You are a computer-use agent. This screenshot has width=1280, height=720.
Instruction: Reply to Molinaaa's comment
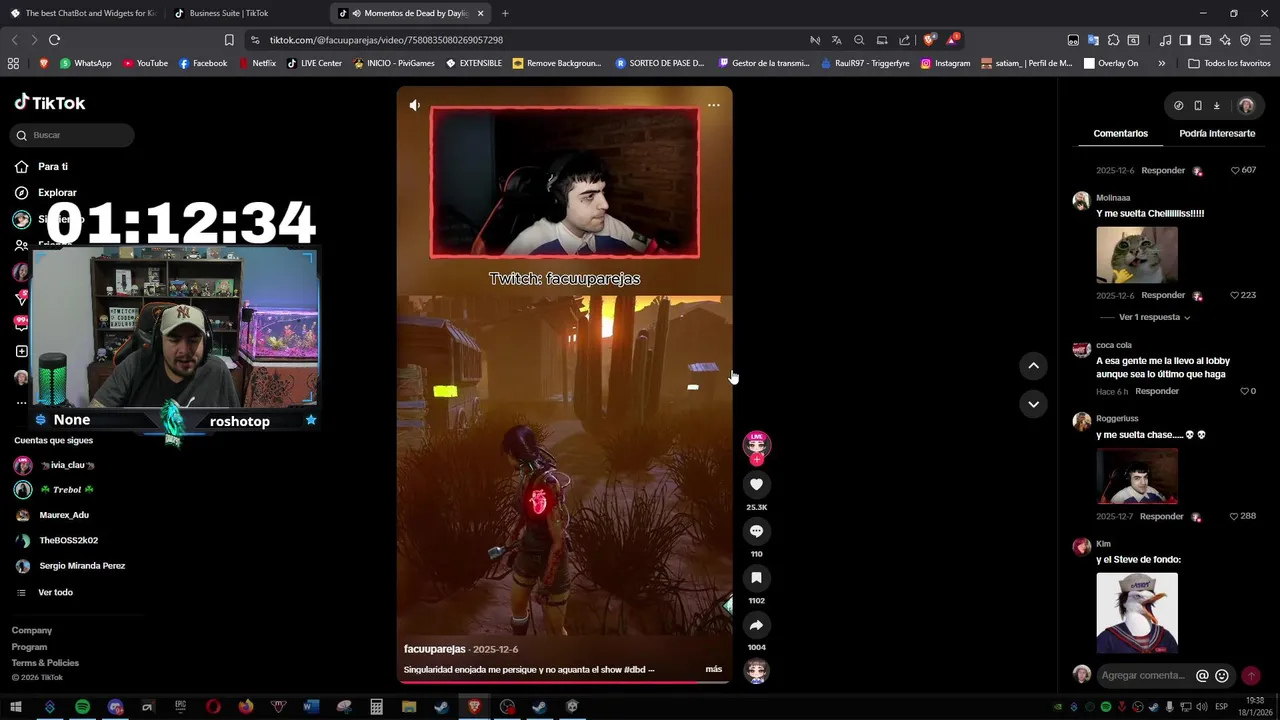pos(1163,295)
